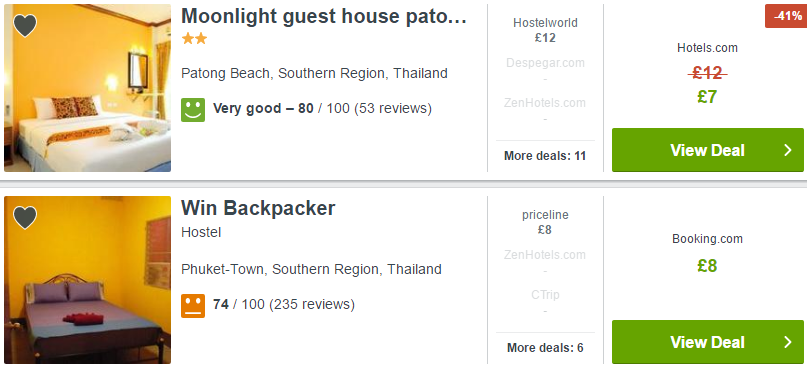This screenshot has width=807, height=368.
Task: Open Win Backpacker room photo
Action: 87,280
